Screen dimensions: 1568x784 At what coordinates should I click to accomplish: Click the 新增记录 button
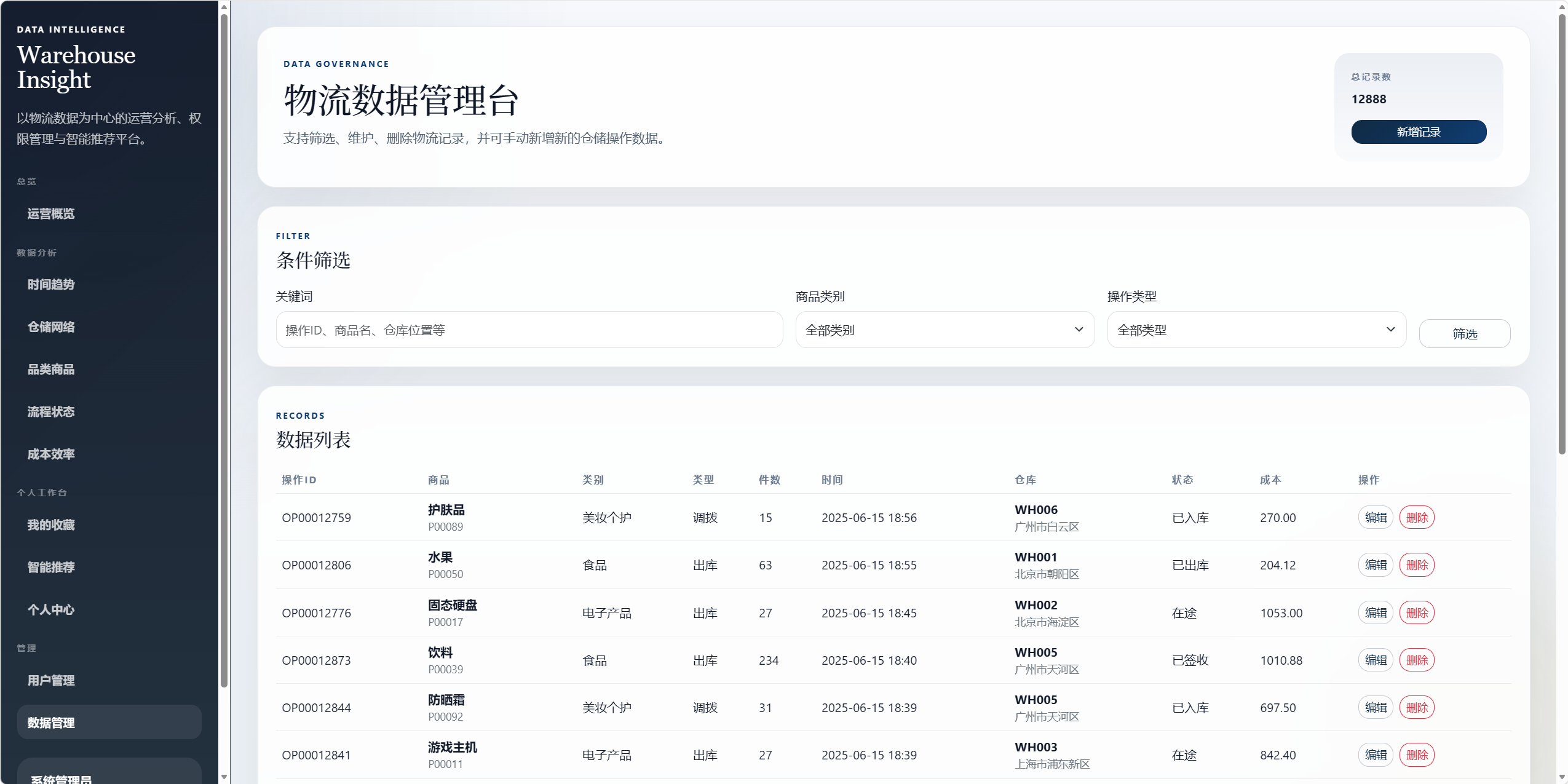pos(1418,132)
